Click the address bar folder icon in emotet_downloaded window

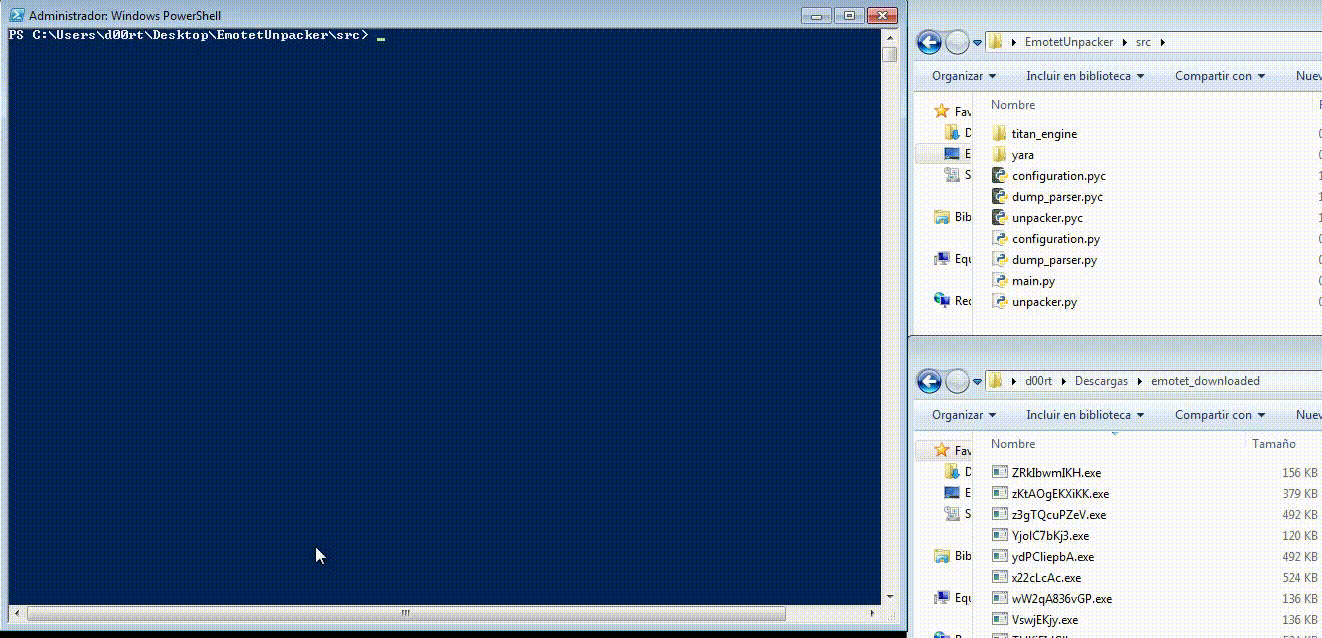[x=996, y=381]
